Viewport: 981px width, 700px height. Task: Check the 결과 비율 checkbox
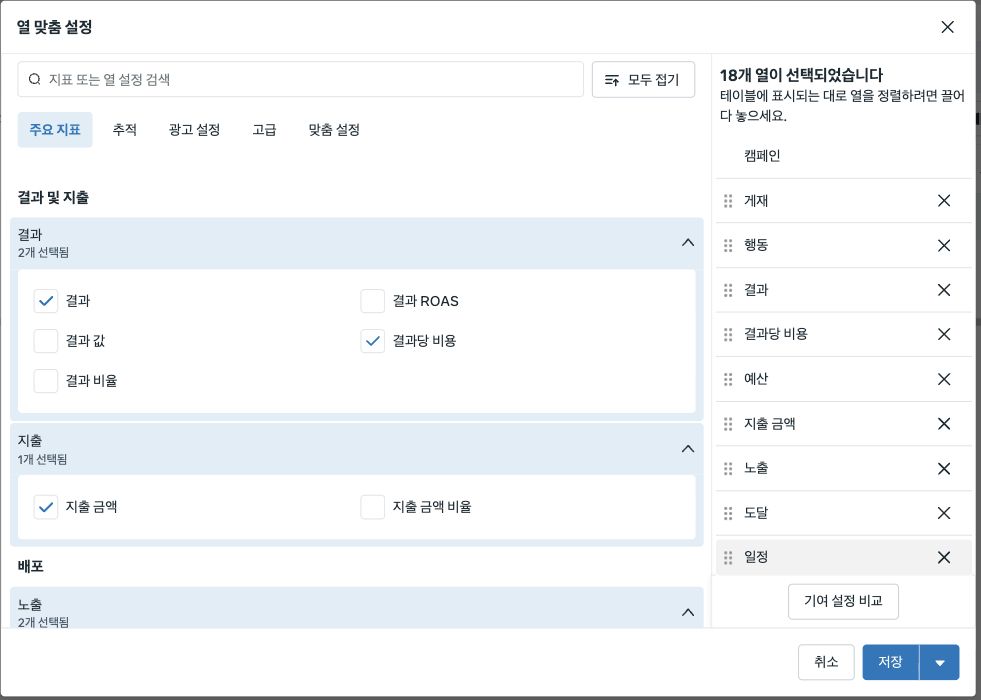click(46, 380)
